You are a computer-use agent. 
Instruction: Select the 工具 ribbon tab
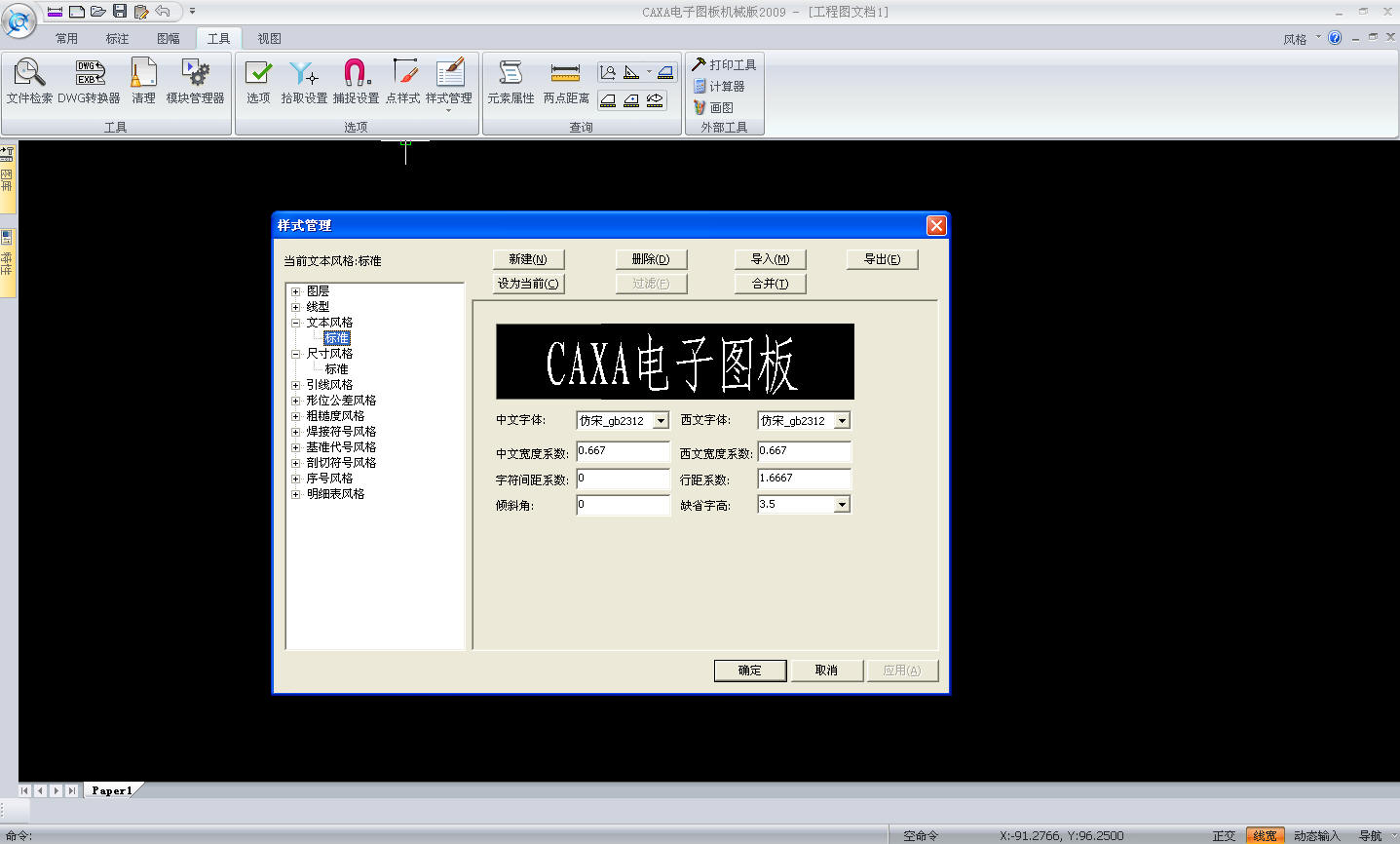pos(218,38)
